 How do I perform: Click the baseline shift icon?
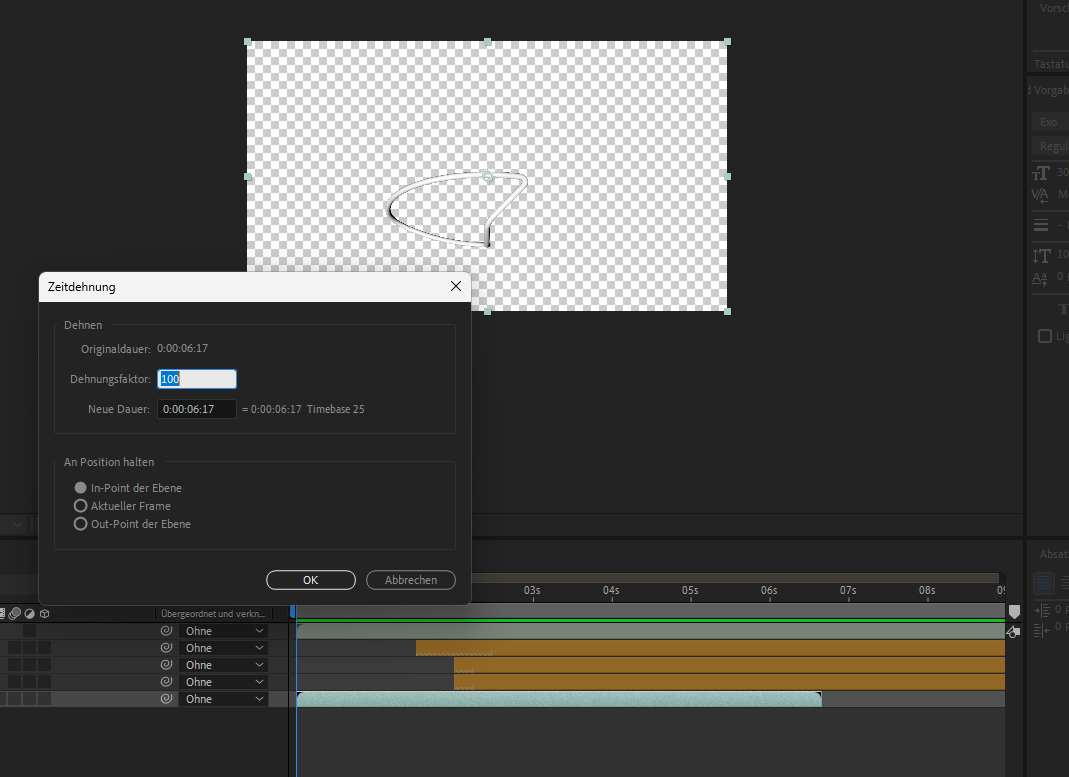pos(1040,278)
